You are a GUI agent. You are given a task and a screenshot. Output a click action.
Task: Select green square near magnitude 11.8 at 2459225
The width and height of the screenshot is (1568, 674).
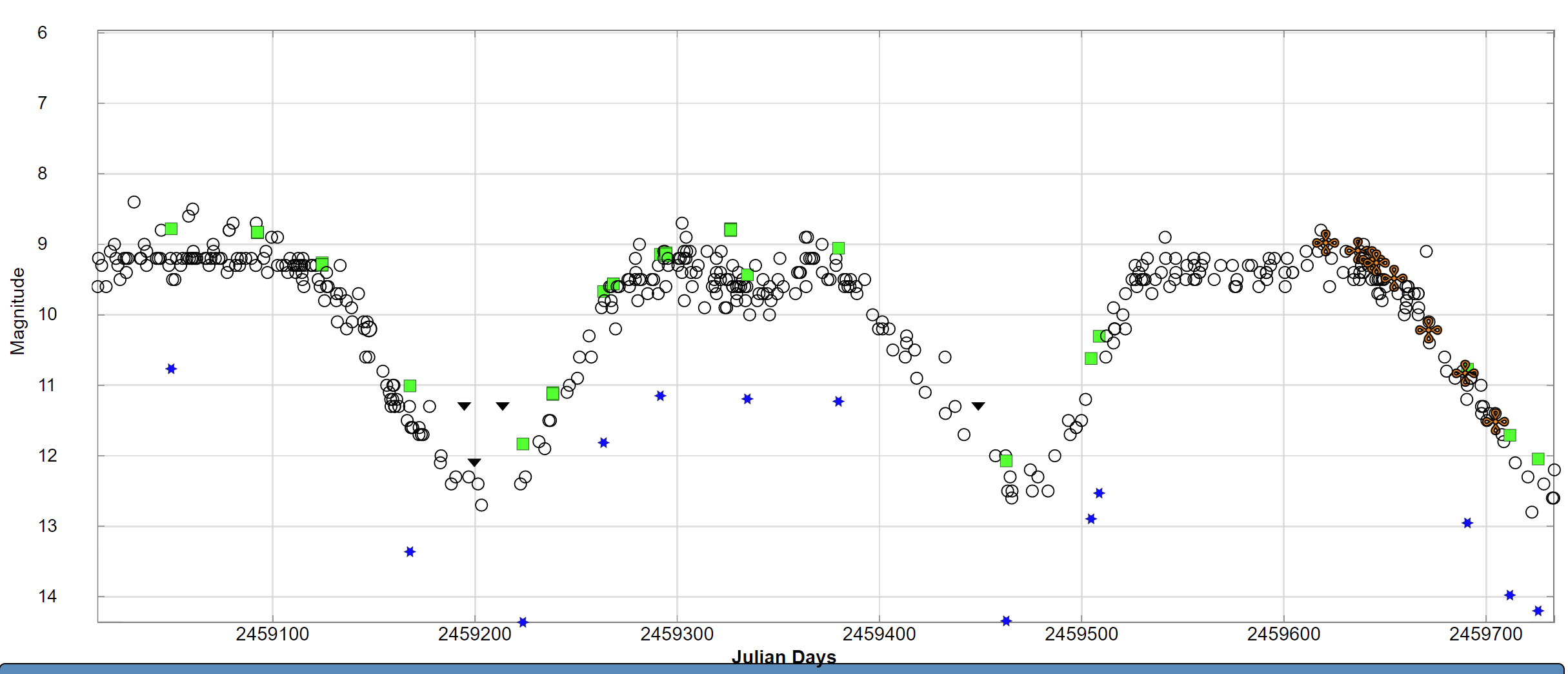(523, 444)
